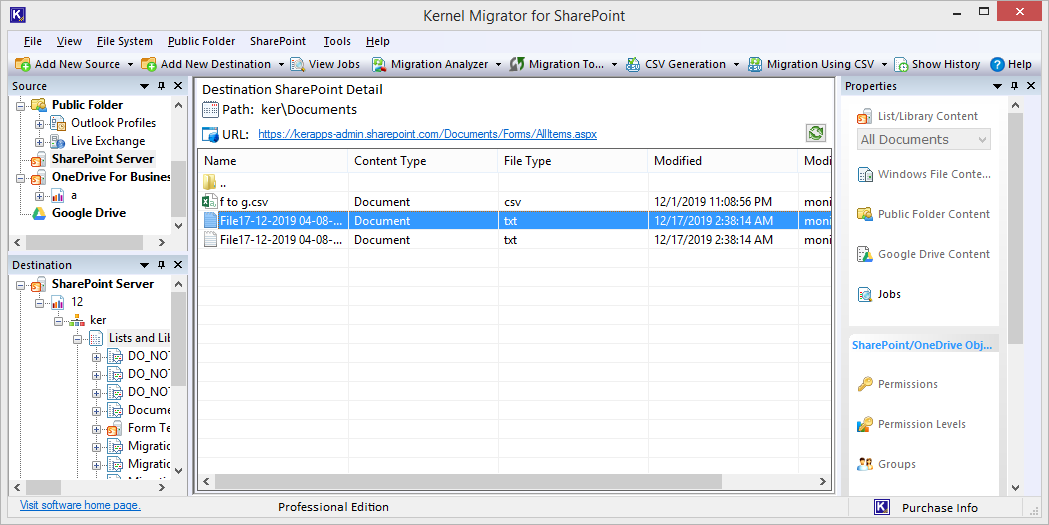The height and width of the screenshot is (525, 1049).
Task: Sort by the Name column header
Action: click(273, 161)
